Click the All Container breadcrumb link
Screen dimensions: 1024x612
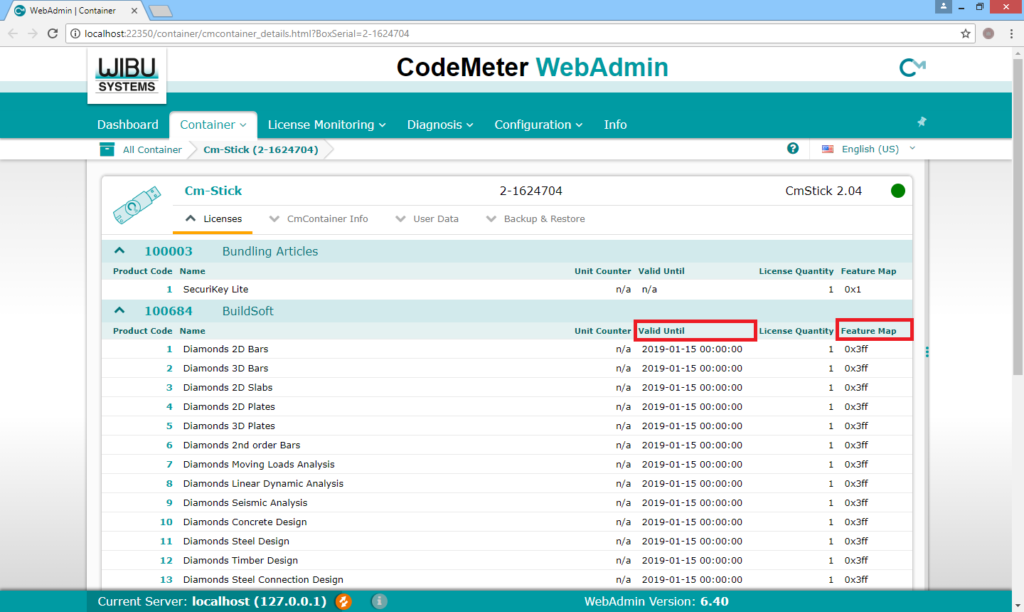tap(155, 148)
